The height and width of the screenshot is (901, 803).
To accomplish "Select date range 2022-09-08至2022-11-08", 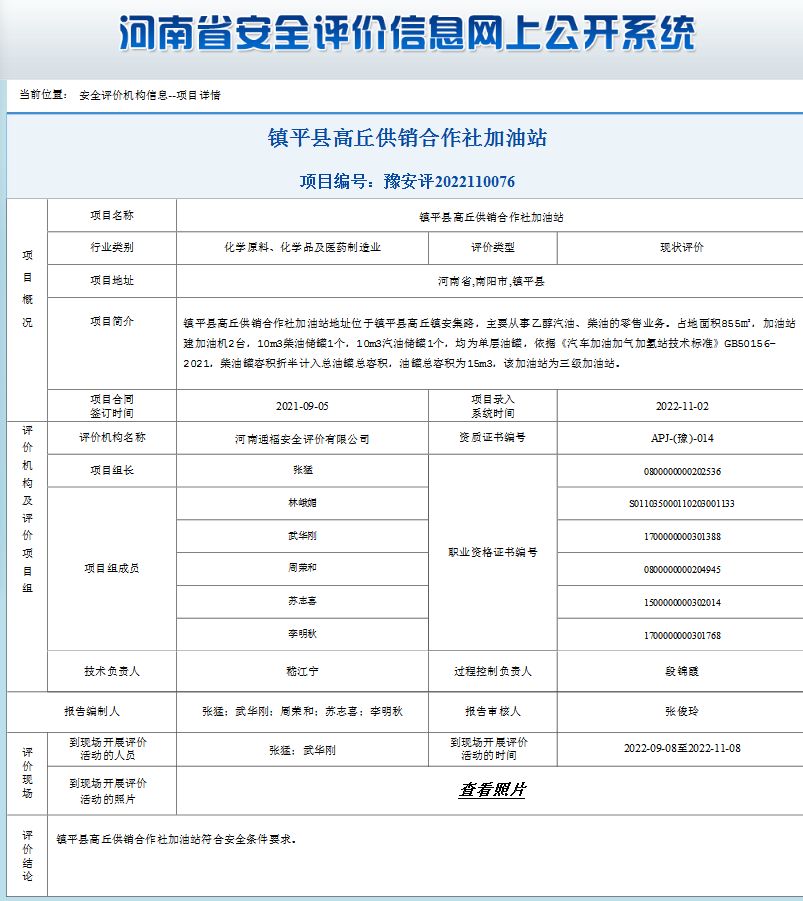I will pos(682,749).
